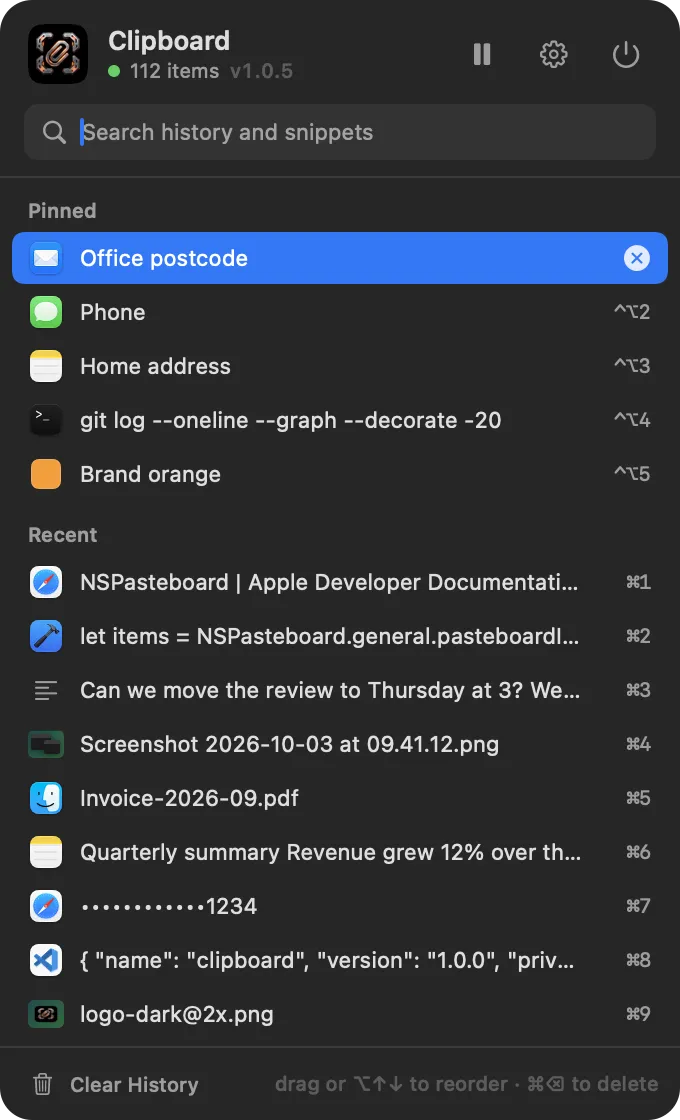Viewport: 680px width, 1120px height.
Task: Select the { "name": "clipboard" JSON entry
Action: [340, 960]
